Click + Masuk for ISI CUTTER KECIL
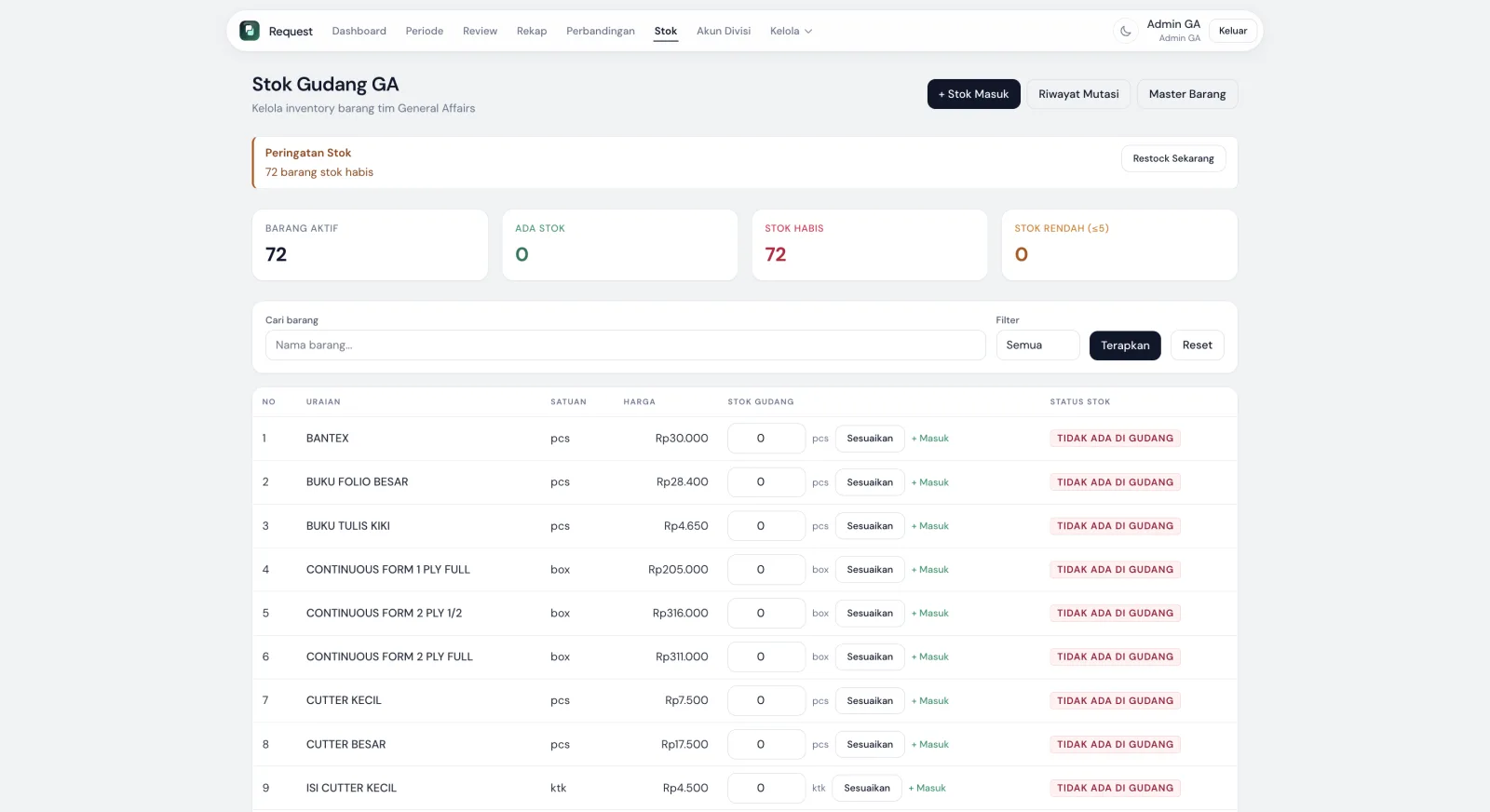 tap(928, 789)
